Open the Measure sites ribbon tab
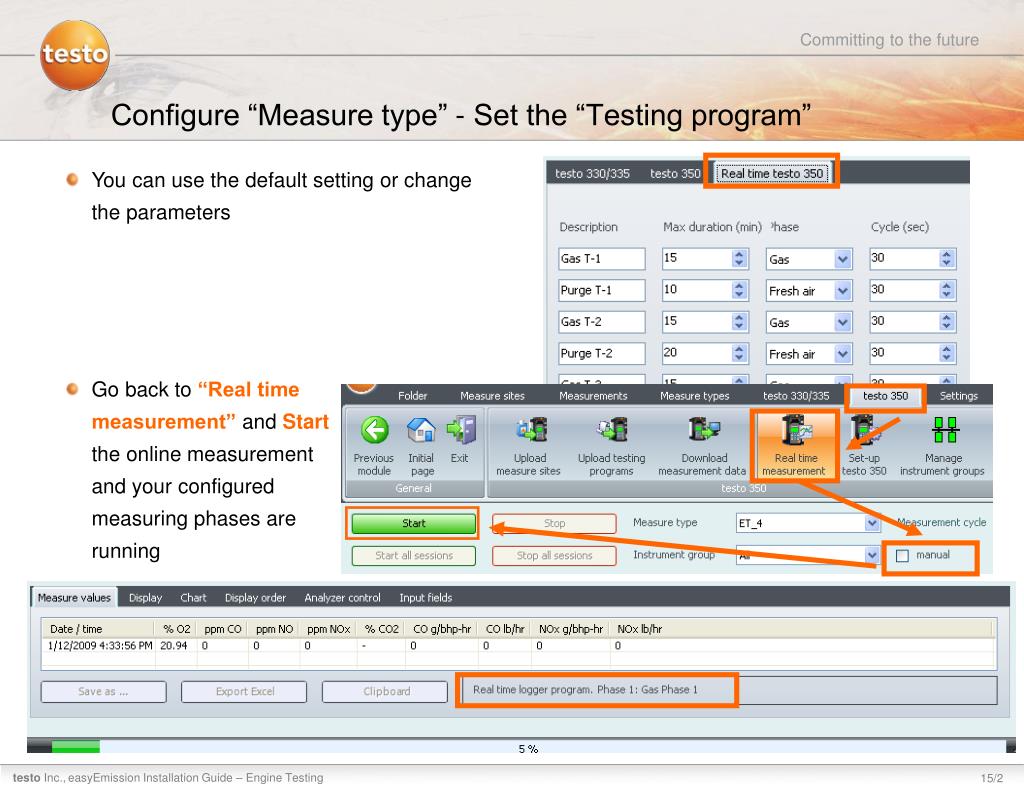Image resolution: width=1024 pixels, height=791 pixels. tap(492, 396)
